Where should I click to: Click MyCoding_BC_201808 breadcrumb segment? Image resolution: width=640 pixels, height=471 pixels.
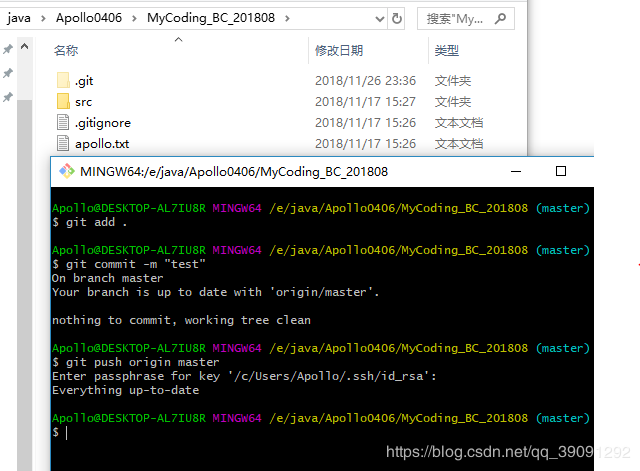pyautogui.click(x=211, y=18)
